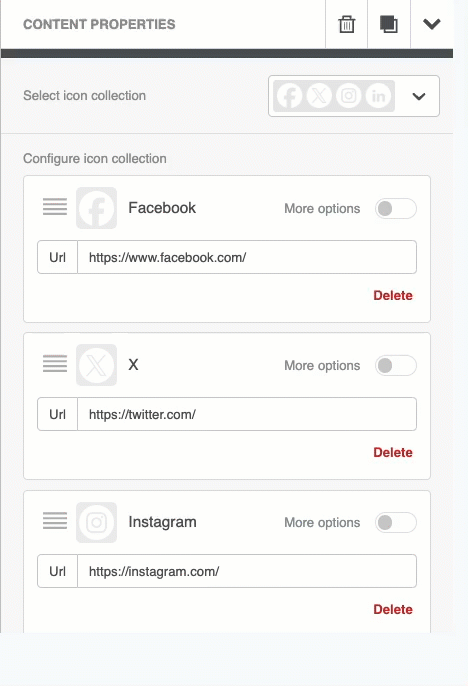Click the icon collection preview thumbnails
The height and width of the screenshot is (686, 468).
334,96
